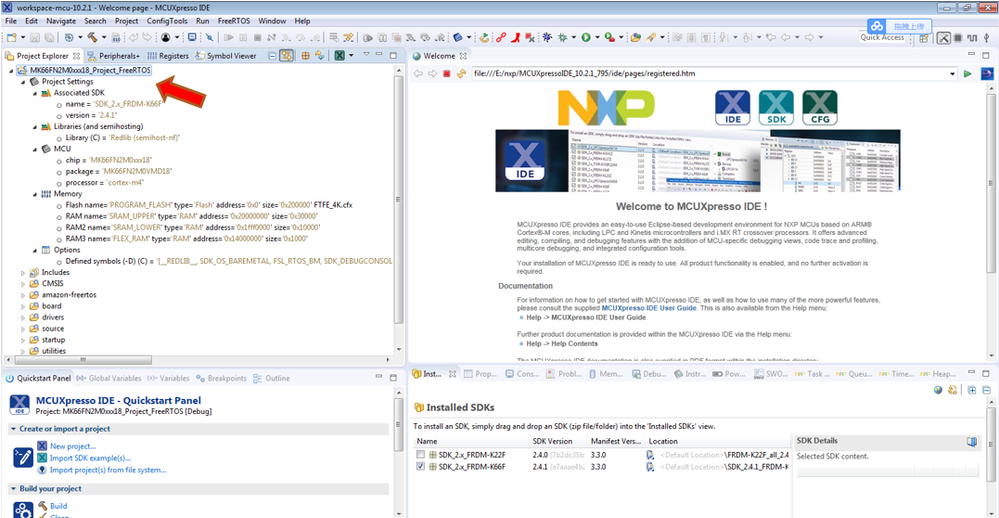The image size is (999, 518).
Task: Select the SDK_2.x_FRDM-K66F row name
Action: [472, 467]
